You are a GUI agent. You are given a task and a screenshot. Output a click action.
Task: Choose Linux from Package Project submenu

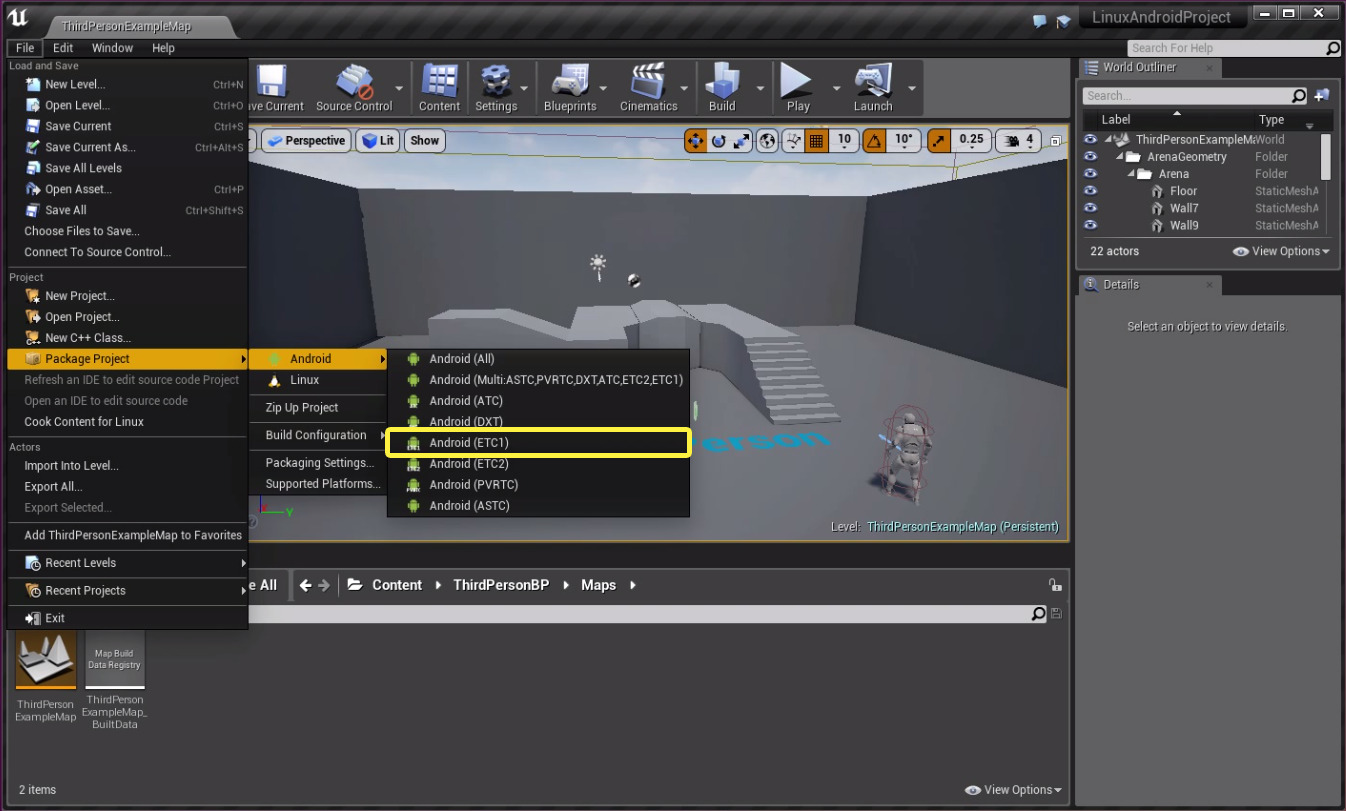304,380
